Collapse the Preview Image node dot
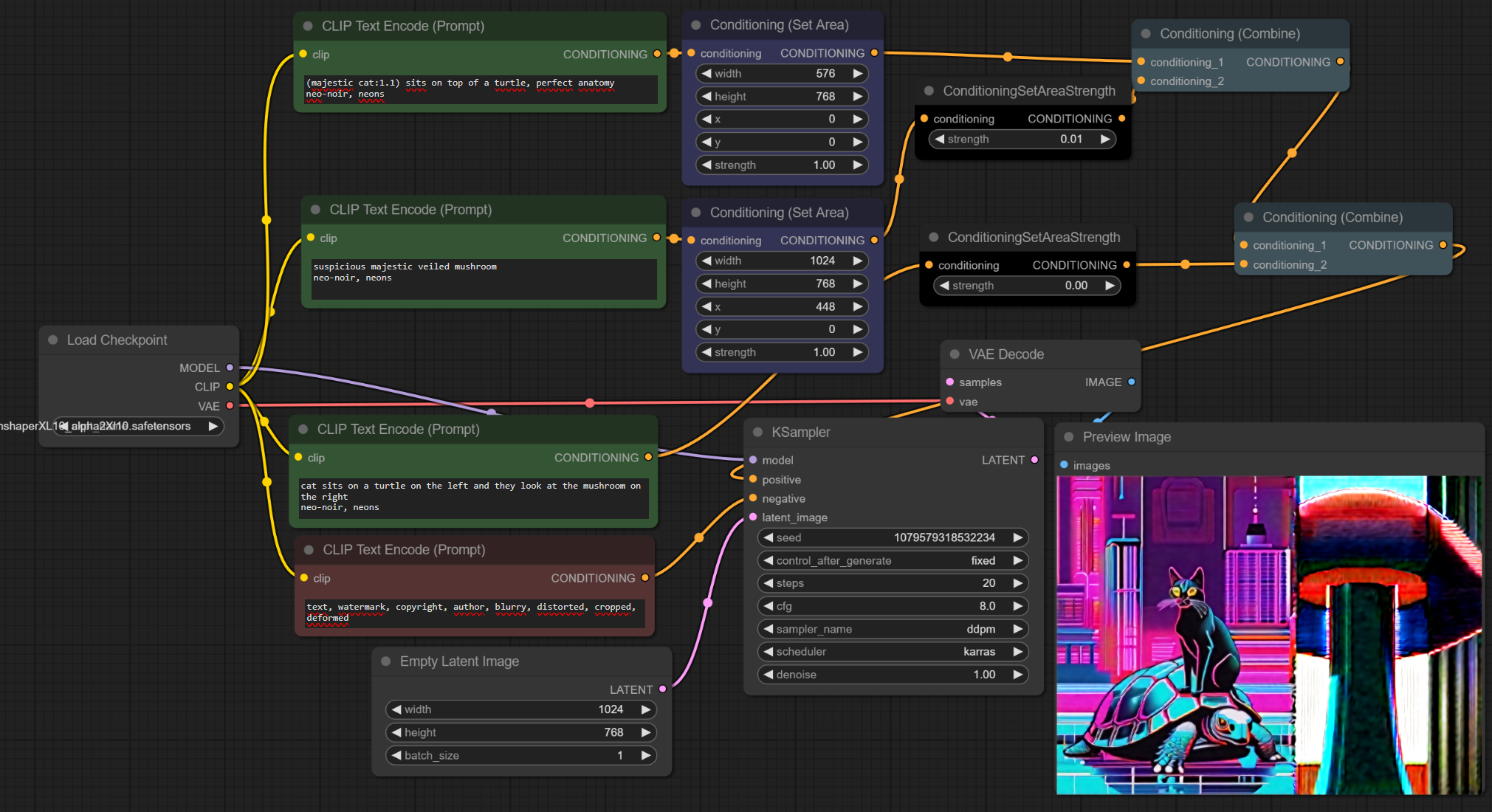The height and width of the screenshot is (812, 1492). (1069, 437)
